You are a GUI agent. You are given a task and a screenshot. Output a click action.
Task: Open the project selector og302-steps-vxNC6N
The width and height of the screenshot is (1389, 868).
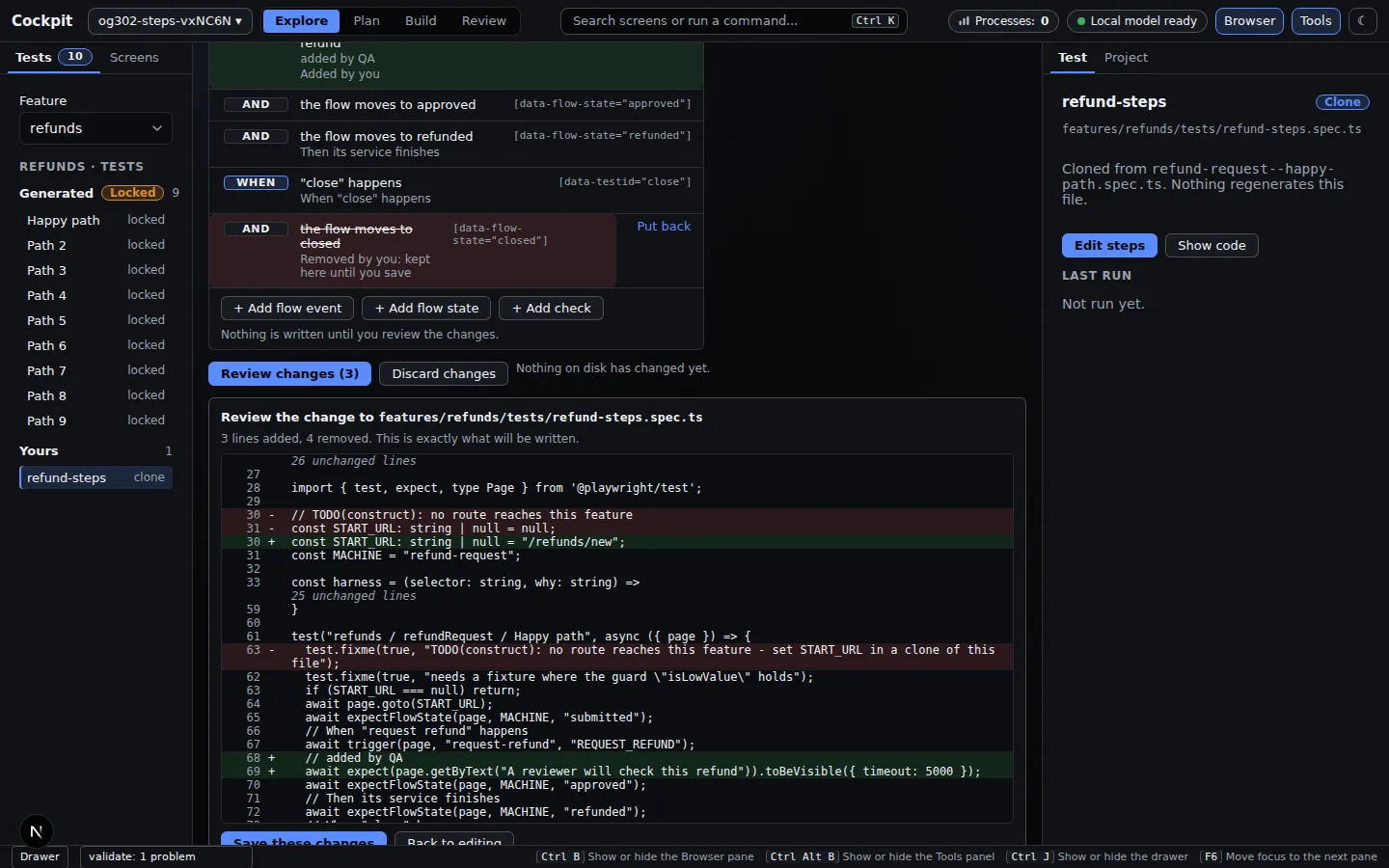coord(170,20)
